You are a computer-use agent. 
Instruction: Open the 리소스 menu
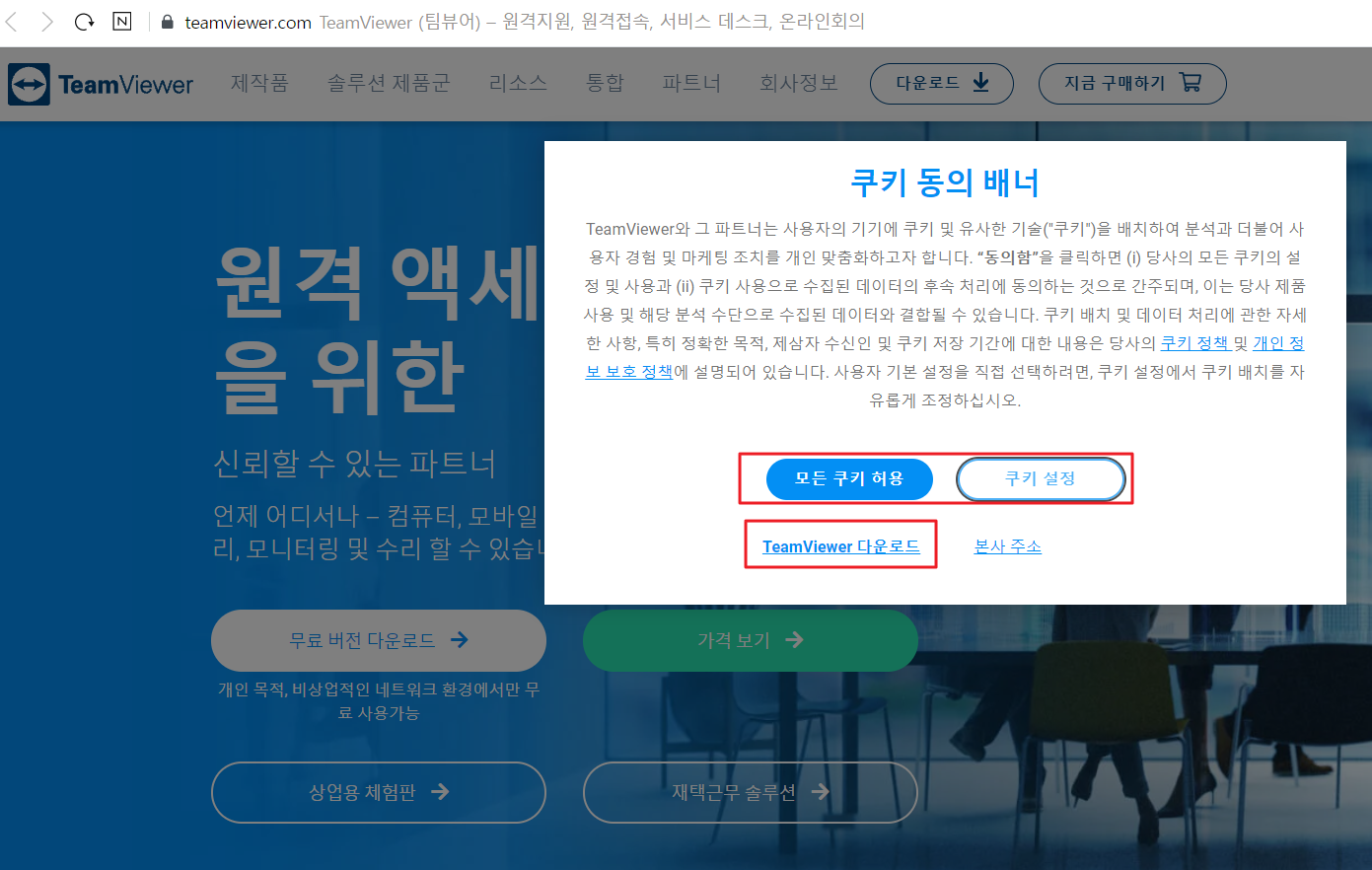518,83
